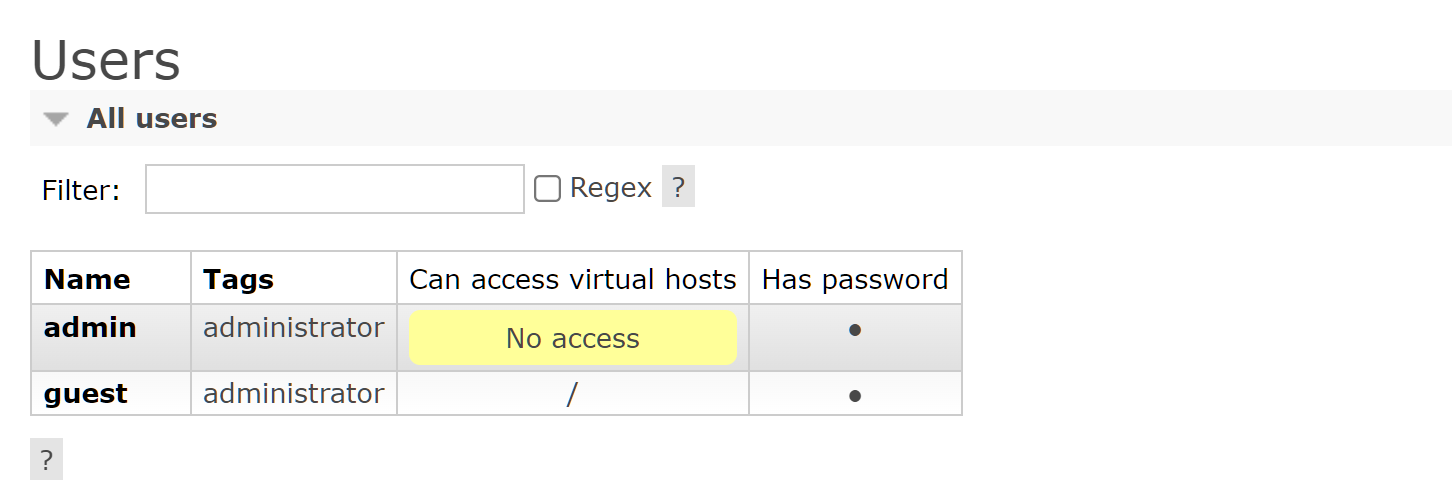Screen dimensions: 1452x484
Task: Click the Users page heading
Action: pos(106,59)
